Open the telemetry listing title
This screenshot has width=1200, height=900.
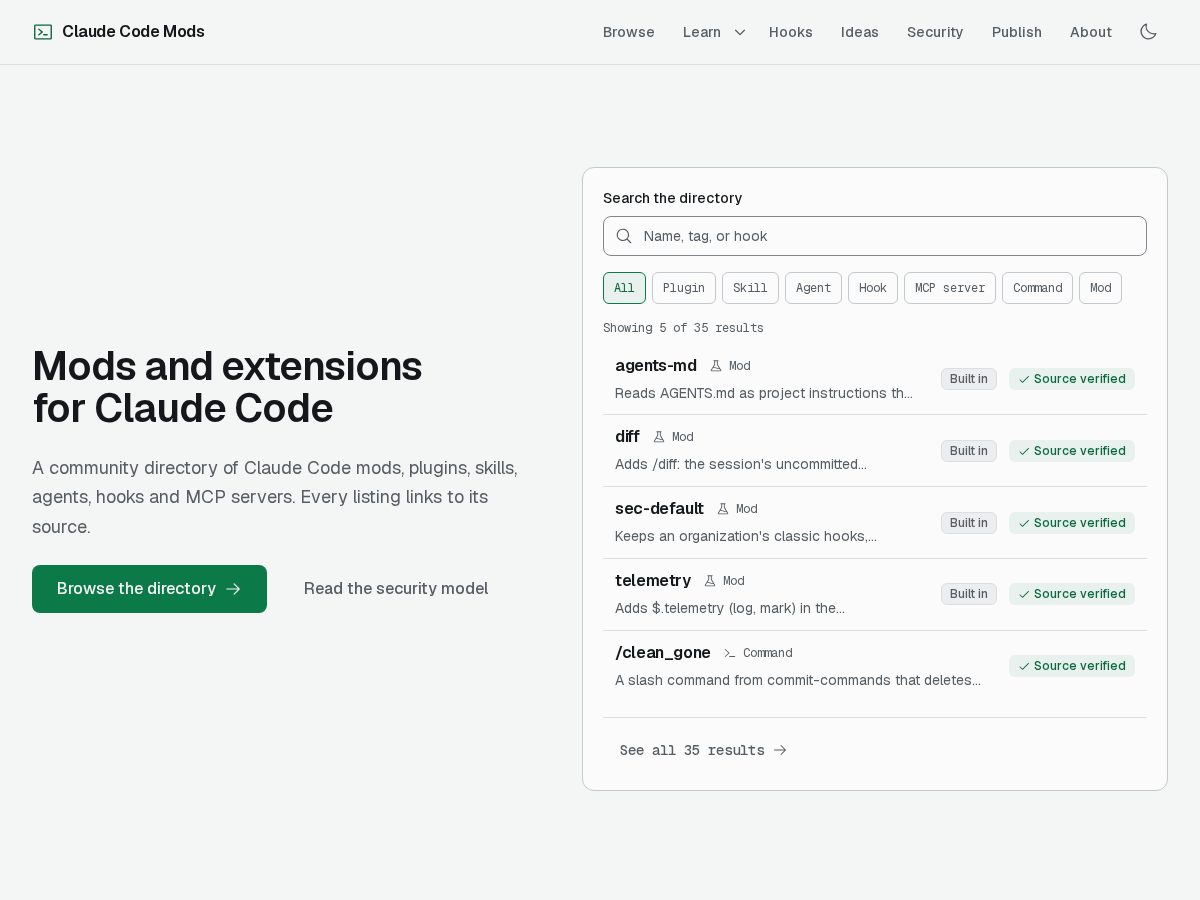(x=653, y=581)
